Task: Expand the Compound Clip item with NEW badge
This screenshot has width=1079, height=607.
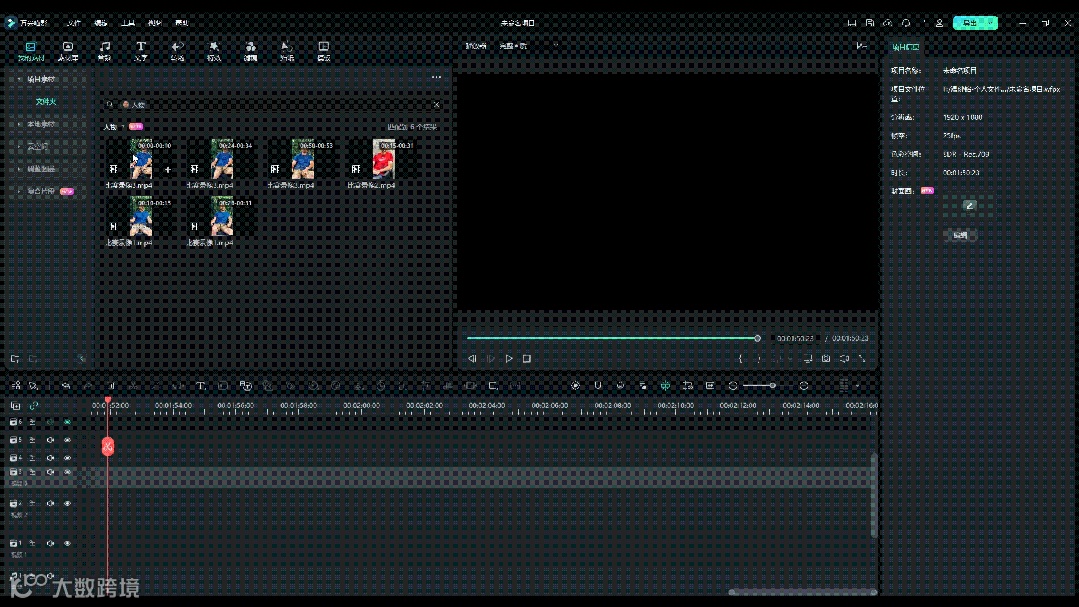Action: (x=19, y=191)
